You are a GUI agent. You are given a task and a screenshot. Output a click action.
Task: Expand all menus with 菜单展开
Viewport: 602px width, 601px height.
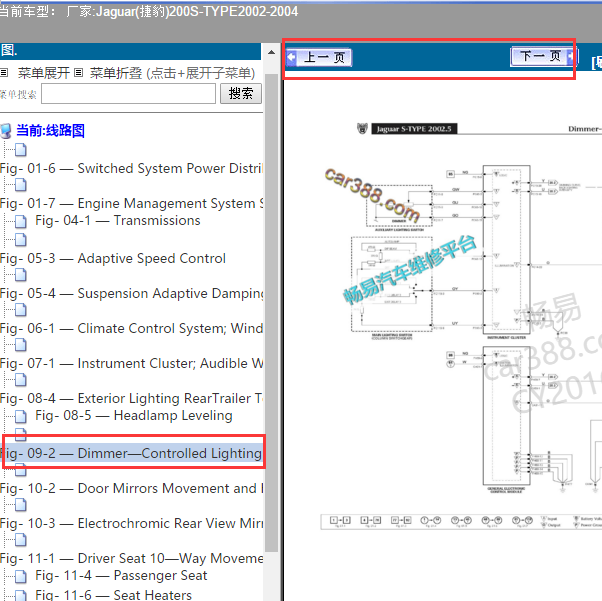pos(43,73)
